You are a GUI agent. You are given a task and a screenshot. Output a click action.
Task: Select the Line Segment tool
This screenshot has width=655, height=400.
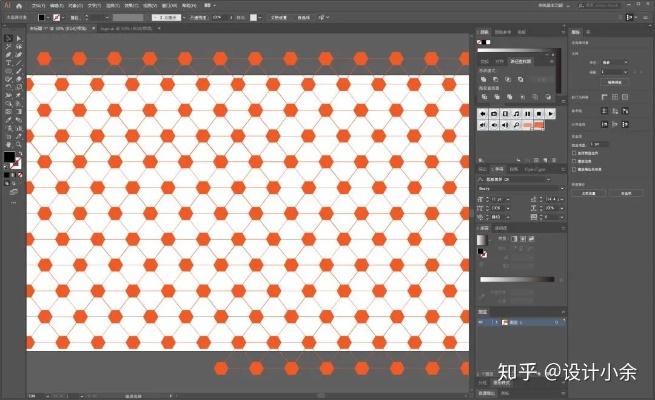(19, 63)
